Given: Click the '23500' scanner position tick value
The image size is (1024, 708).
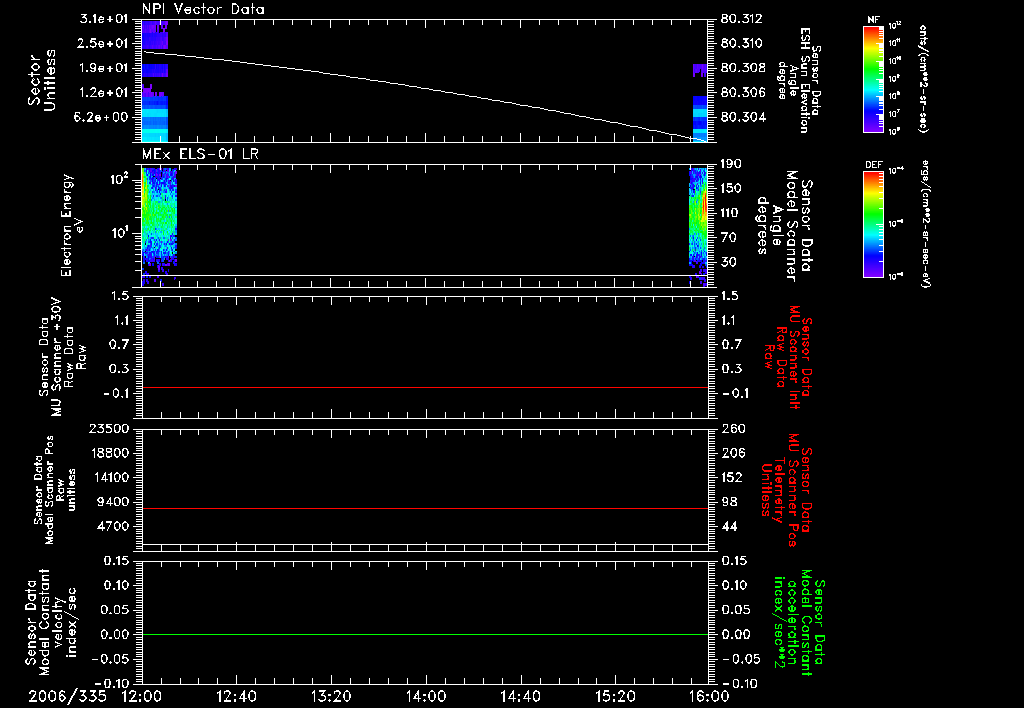Looking at the screenshot, I should [108, 429].
